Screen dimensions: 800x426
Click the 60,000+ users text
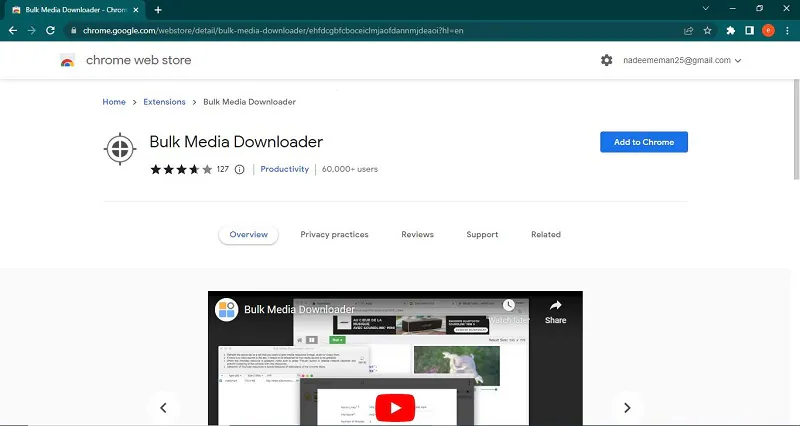[349, 169]
